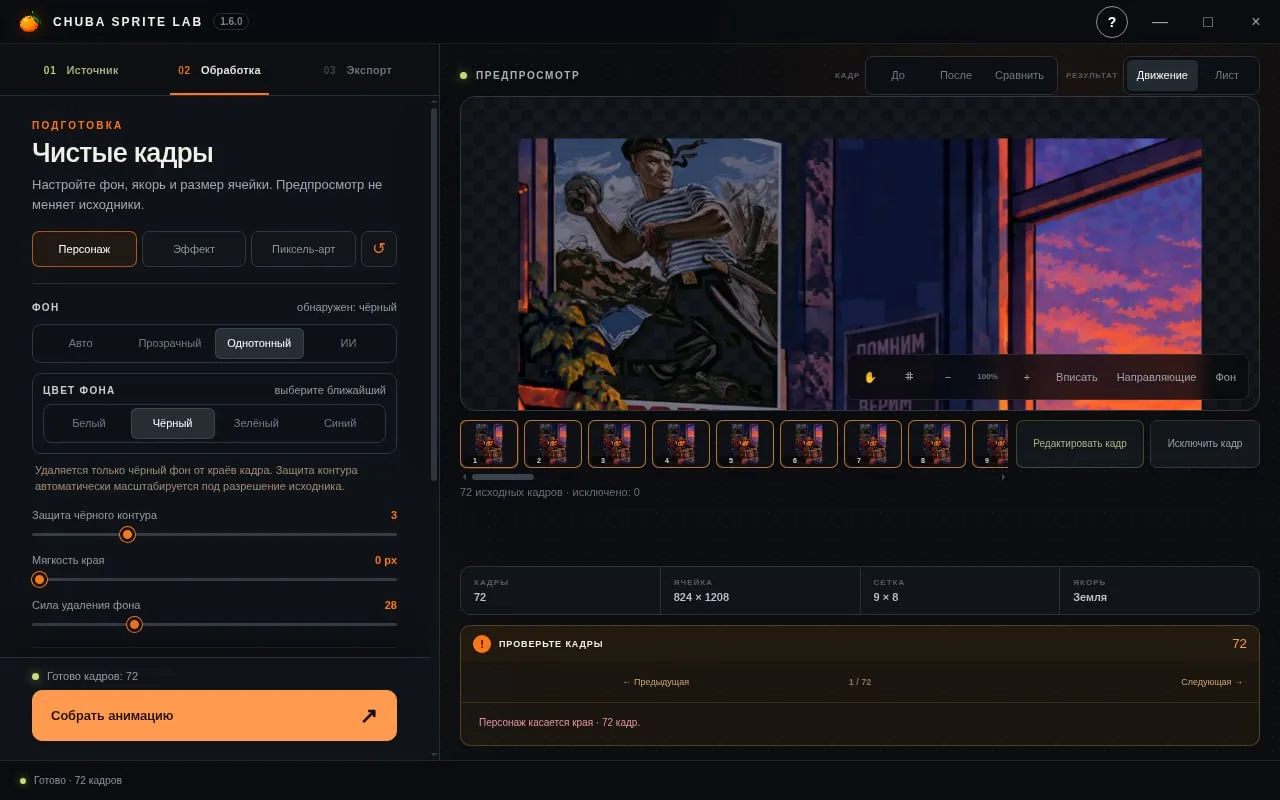Click the Вписать fit button
Viewport: 1280px width, 800px height.
click(1077, 377)
